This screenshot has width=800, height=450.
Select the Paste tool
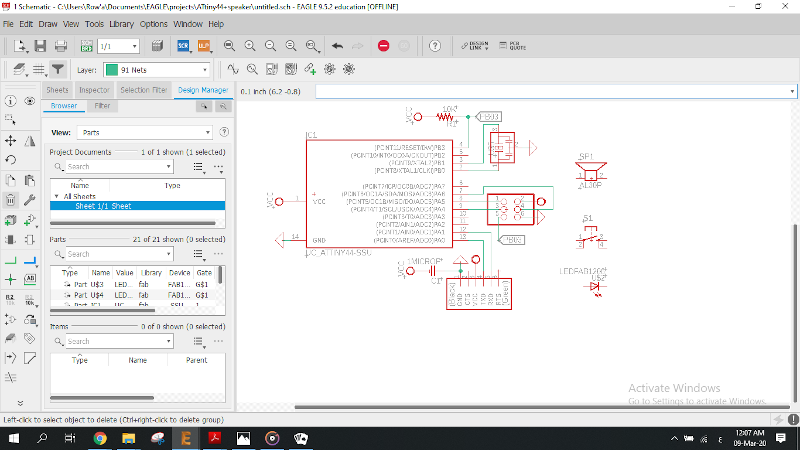pos(30,181)
